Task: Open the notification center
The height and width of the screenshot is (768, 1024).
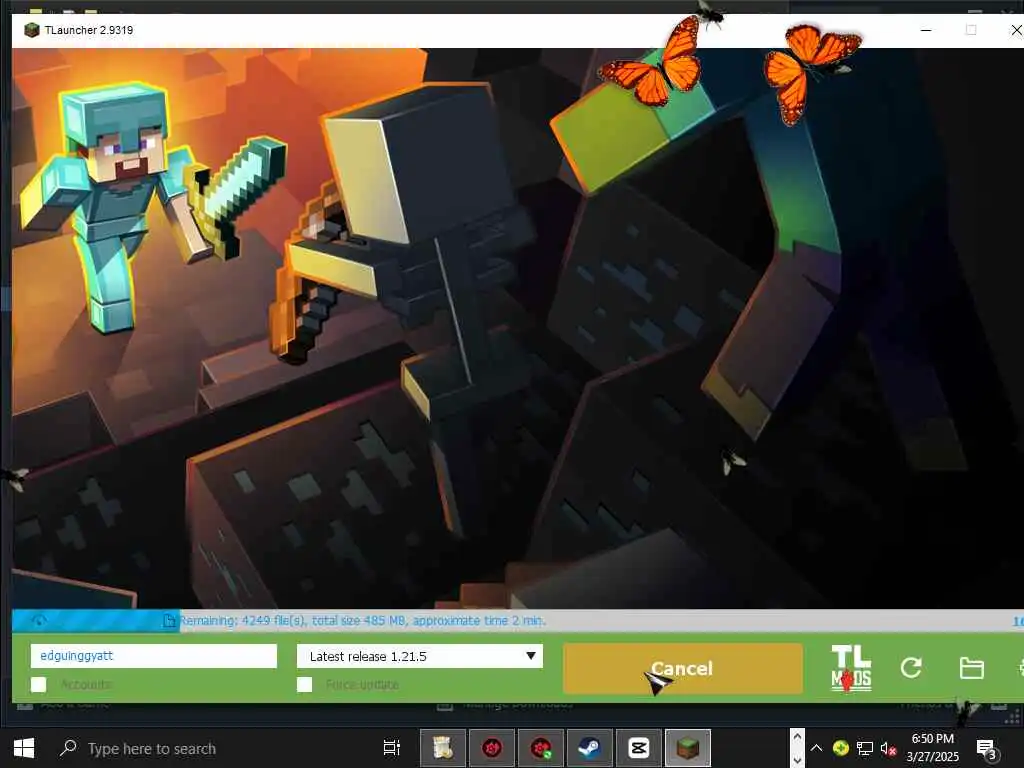Action: point(986,749)
